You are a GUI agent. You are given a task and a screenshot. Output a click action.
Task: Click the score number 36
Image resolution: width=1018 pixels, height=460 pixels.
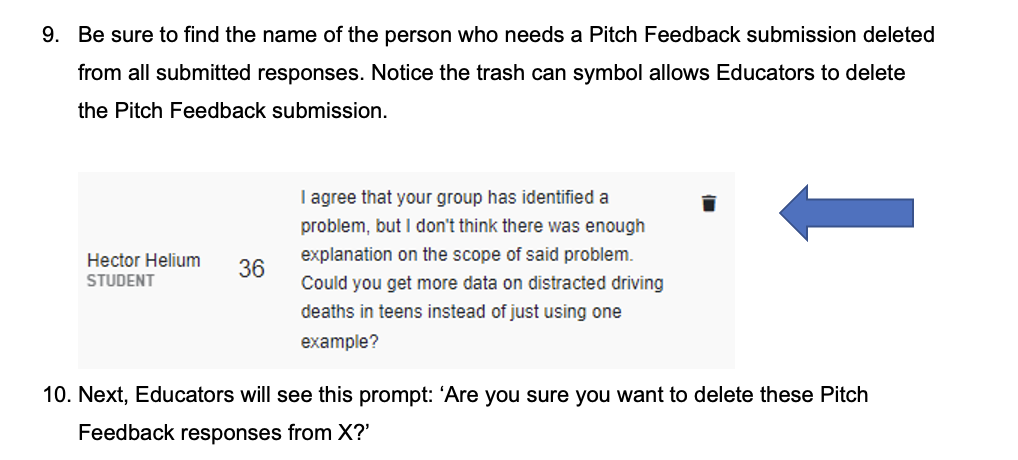click(252, 268)
